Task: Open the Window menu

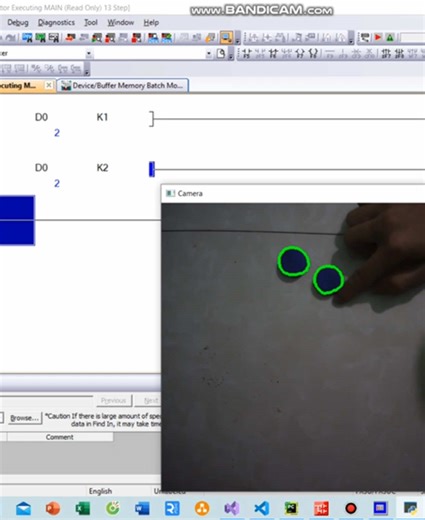Action: 120,23
